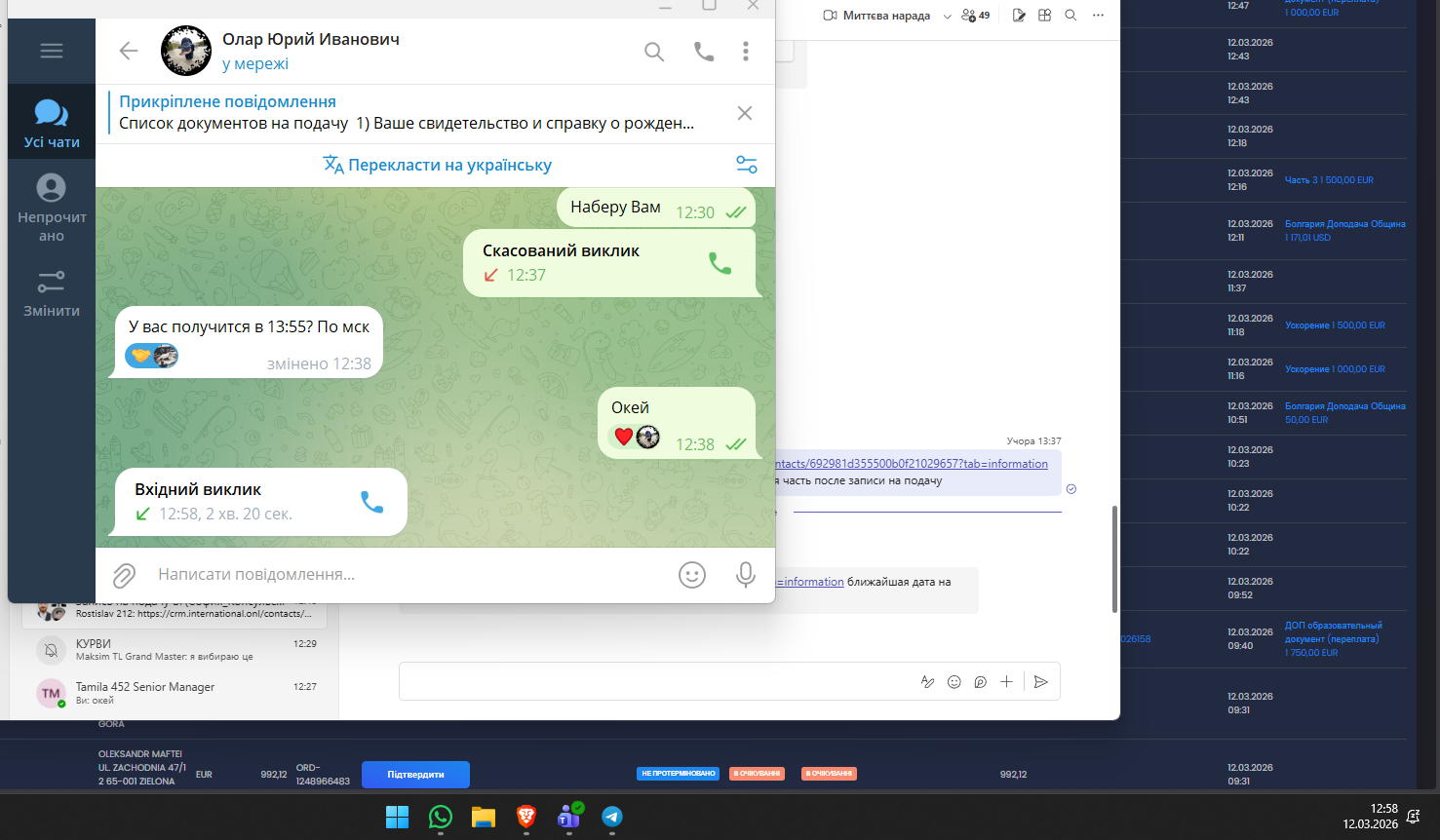The image size is (1440, 840).
Task: Expand the Миттєва нарада call dropdown
Action: pos(947,17)
